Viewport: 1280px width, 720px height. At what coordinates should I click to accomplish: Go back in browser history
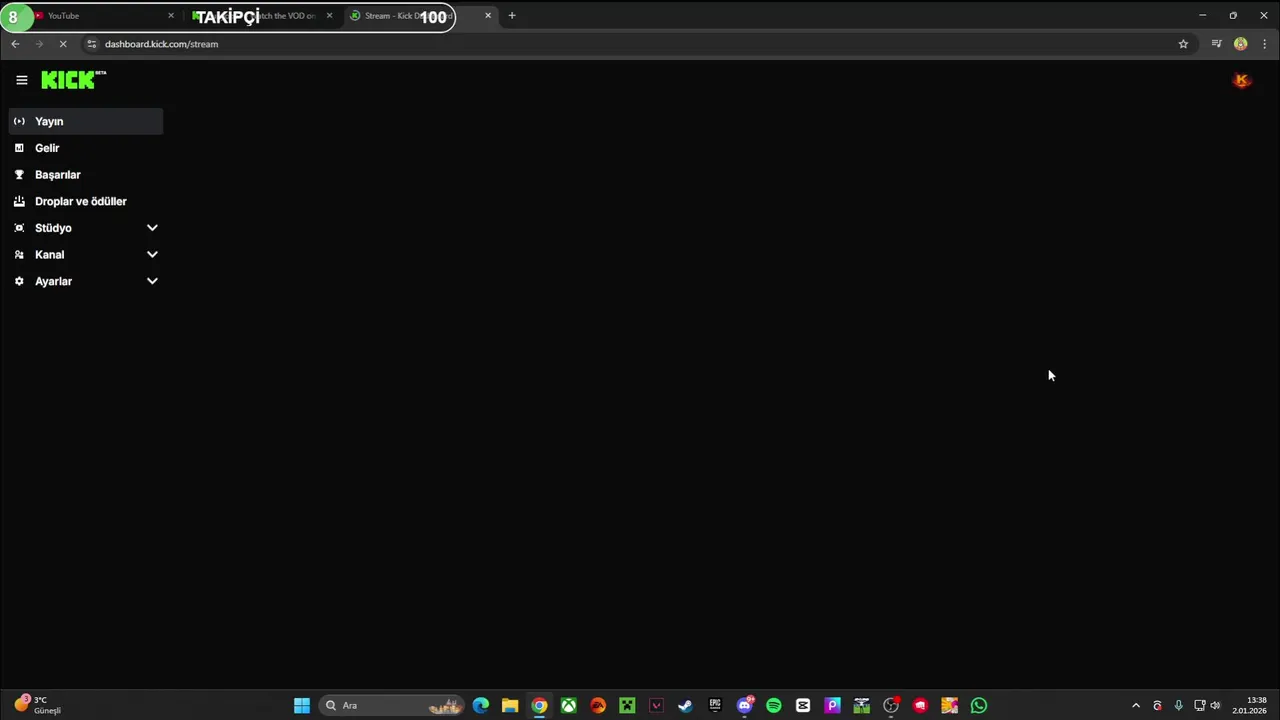(15, 44)
